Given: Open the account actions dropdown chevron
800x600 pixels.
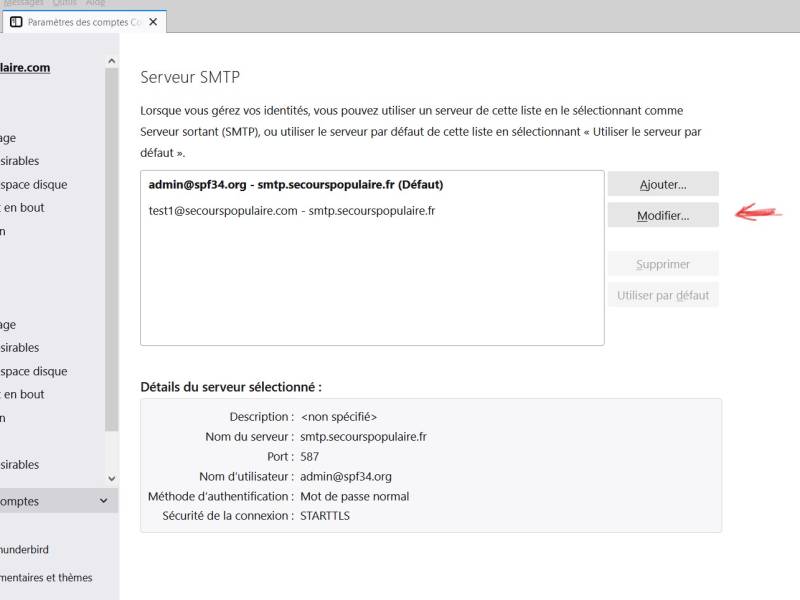Looking at the screenshot, I should pos(104,501).
